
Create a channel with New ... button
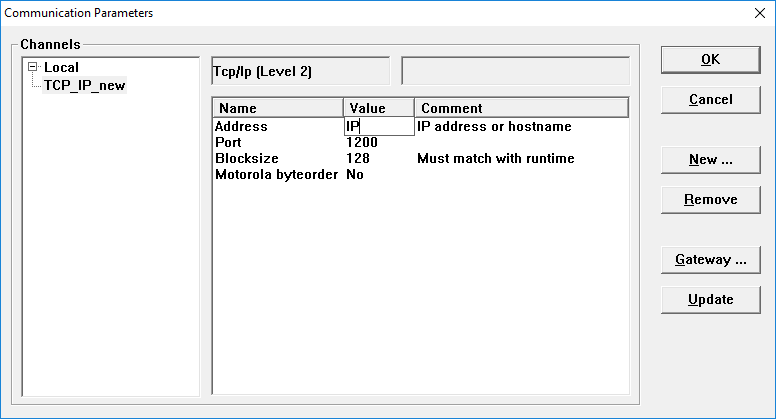710,159
